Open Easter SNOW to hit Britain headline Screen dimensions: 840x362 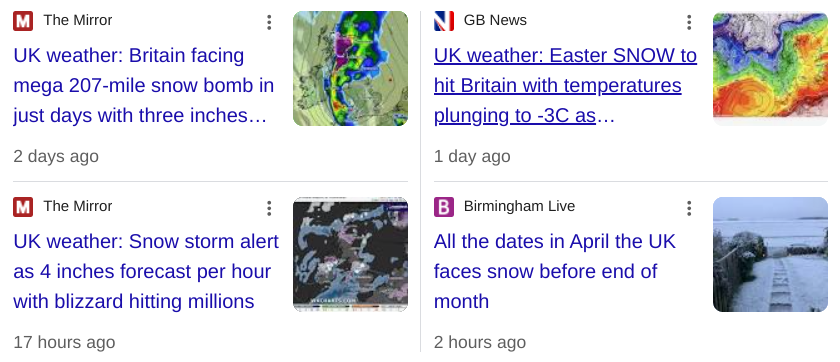[565, 86]
